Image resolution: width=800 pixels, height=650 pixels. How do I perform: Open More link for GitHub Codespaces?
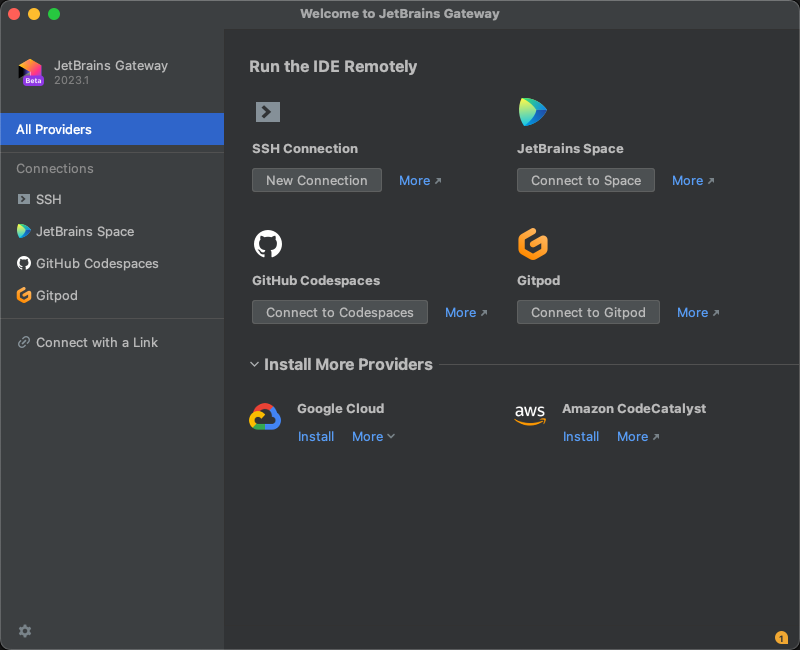[x=466, y=313]
